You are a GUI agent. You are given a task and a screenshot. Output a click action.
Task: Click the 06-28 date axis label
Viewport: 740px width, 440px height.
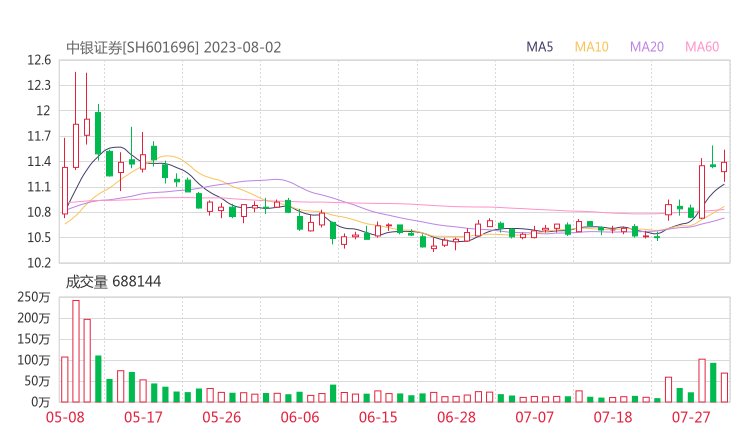pos(456,417)
